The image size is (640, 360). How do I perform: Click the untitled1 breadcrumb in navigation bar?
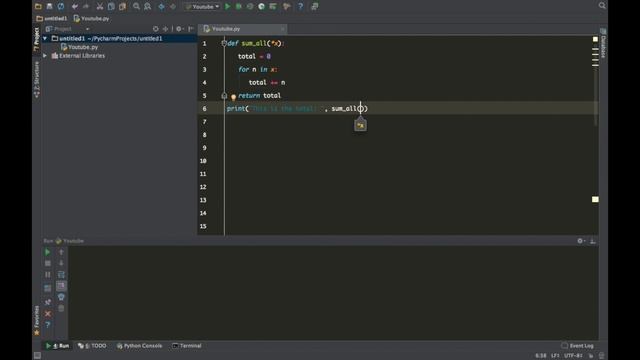52,18
